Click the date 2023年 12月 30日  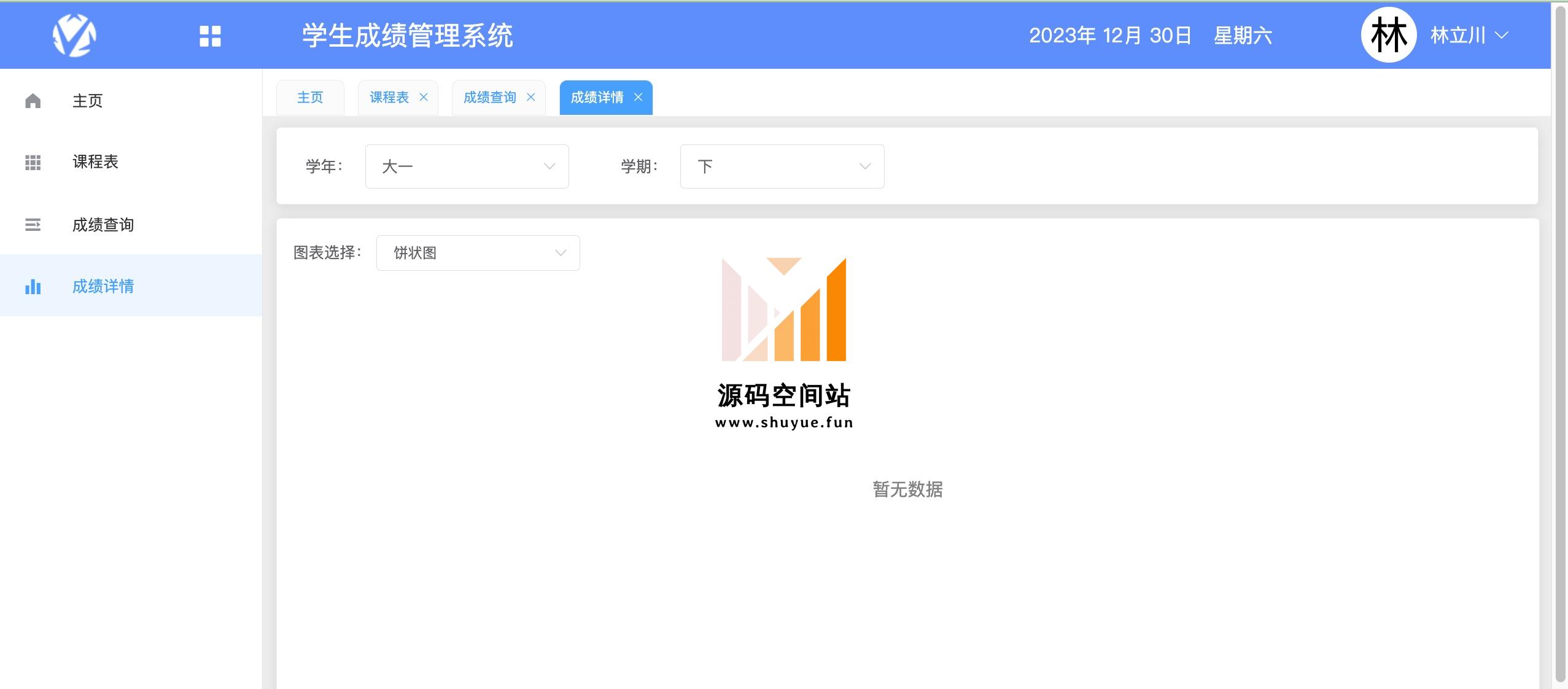(x=1110, y=36)
